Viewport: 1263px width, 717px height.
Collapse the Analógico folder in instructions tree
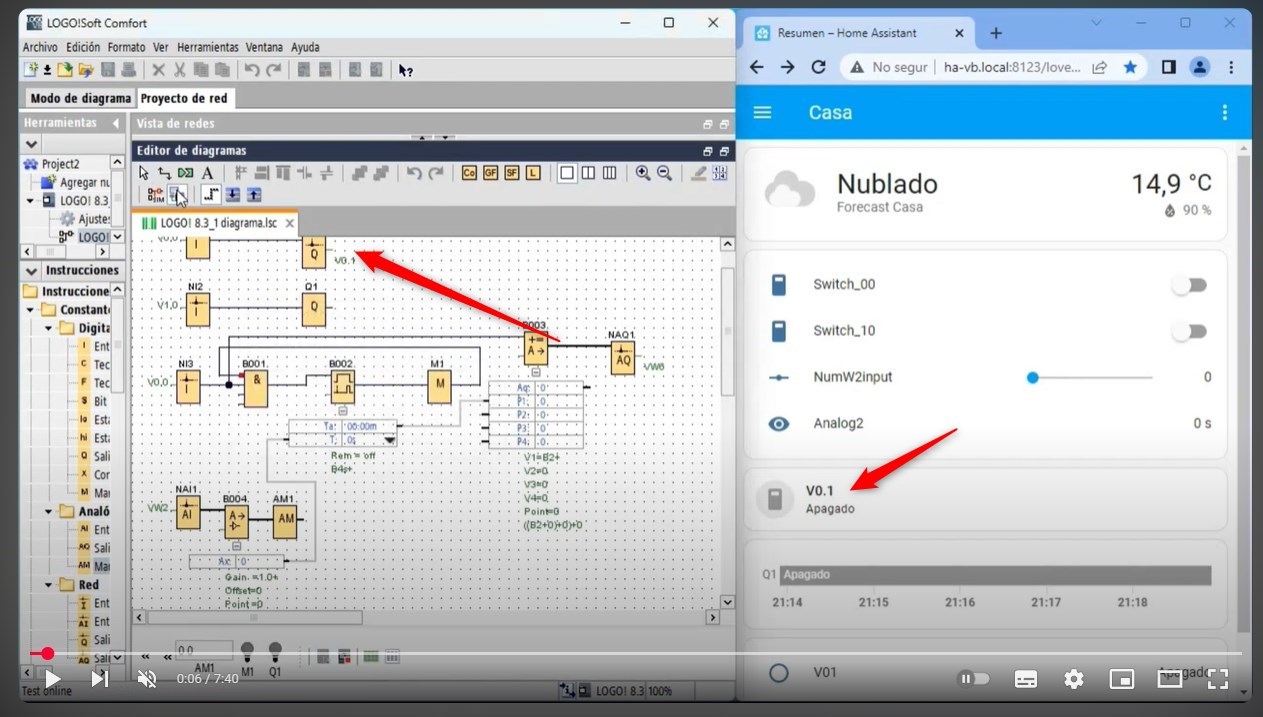pyautogui.click(x=49, y=511)
